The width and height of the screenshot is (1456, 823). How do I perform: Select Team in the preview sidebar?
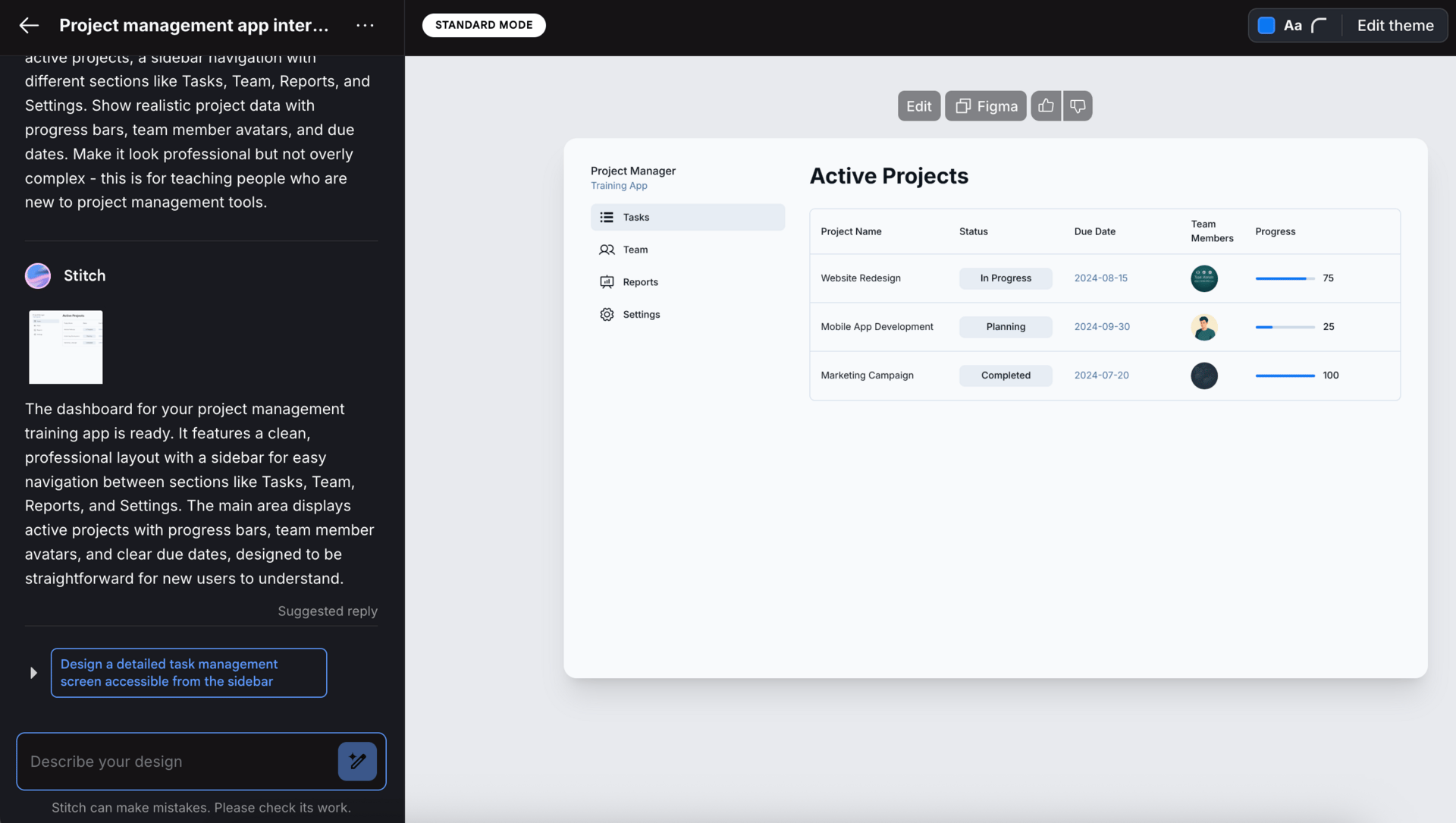point(688,250)
